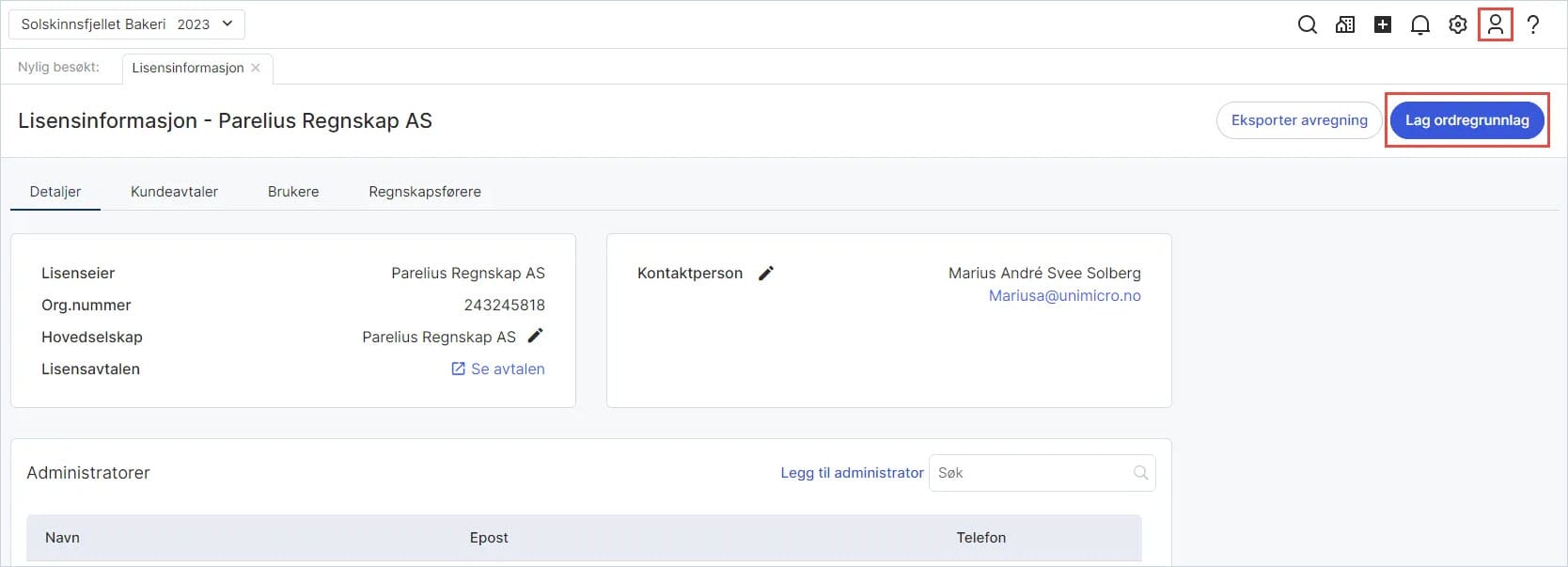Click the plus (create new) icon
This screenshot has height=567, width=1568.
[1382, 24]
